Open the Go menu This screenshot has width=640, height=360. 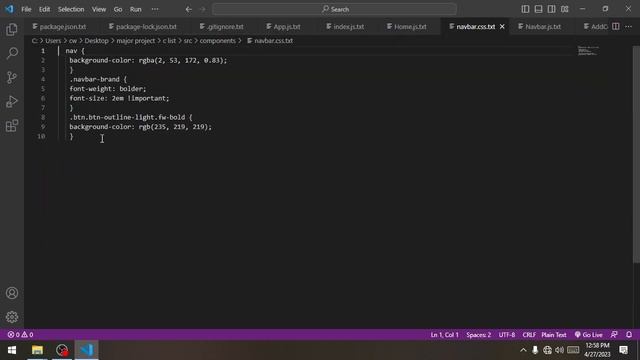coord(118,9)
